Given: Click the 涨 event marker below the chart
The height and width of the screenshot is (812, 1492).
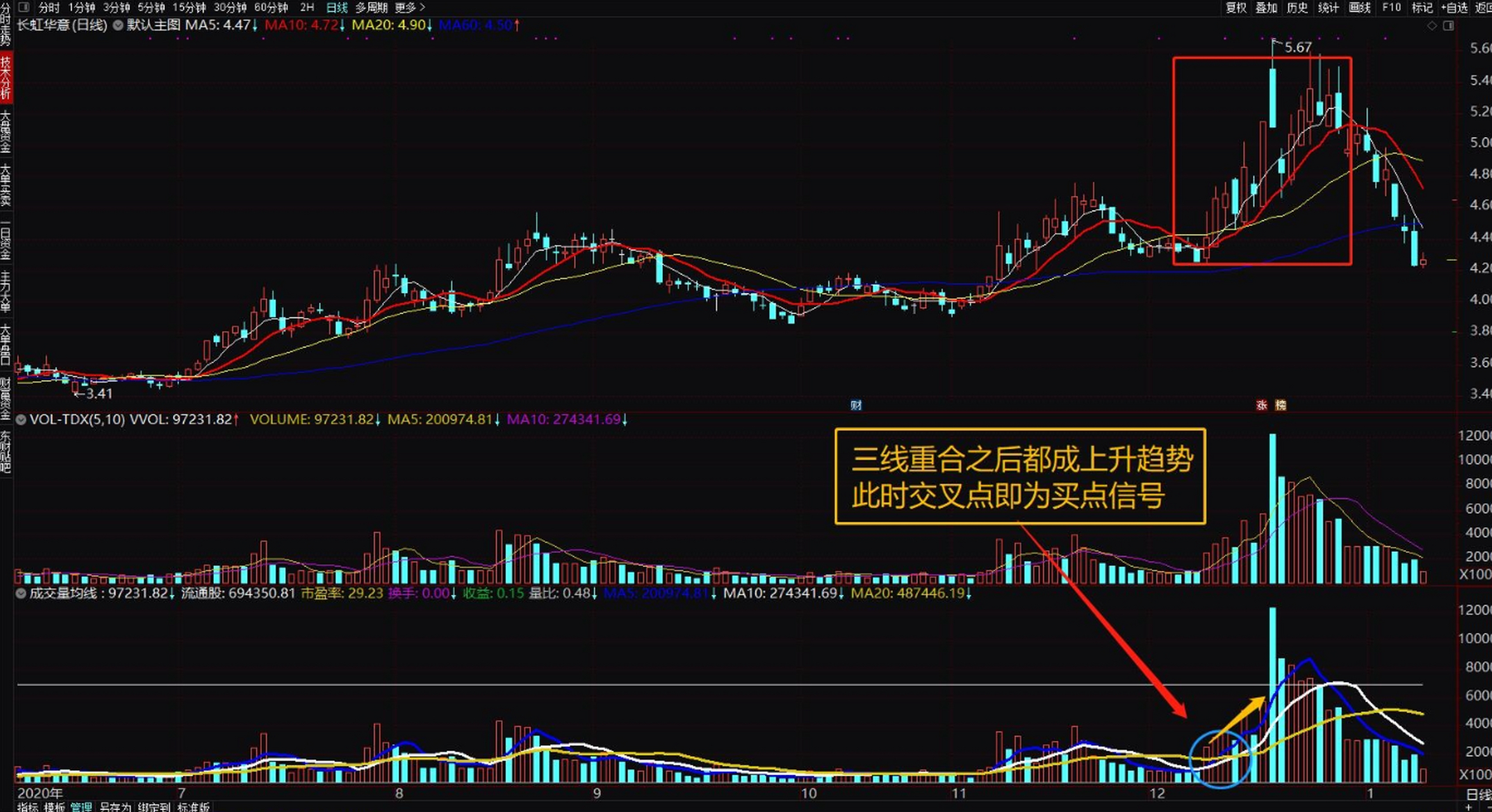Looking at the screenshot, I should pyautogui.click(x=1262, y=405).
